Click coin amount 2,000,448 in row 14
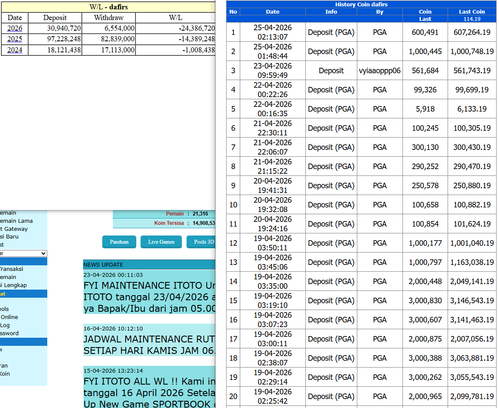The height and width of the screenshot is (408, 500). coord(425,281)
